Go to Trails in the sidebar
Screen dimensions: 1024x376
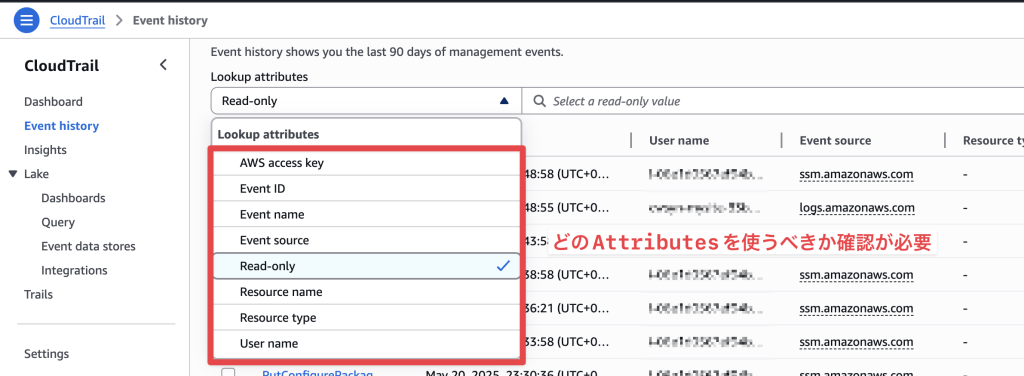(39, 294)
